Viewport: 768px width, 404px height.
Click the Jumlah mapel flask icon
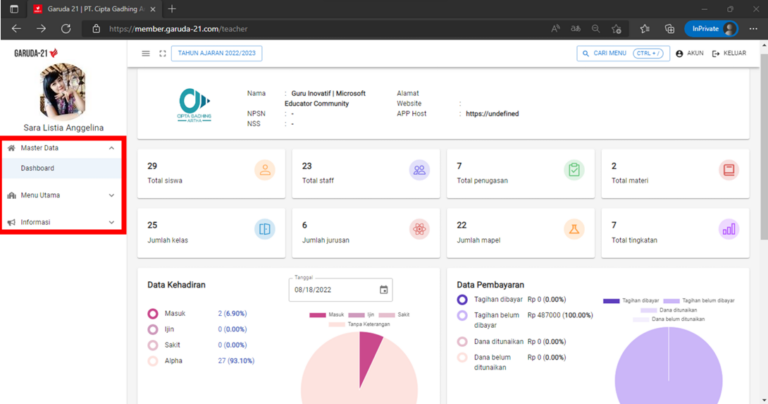tap(574, 229)
